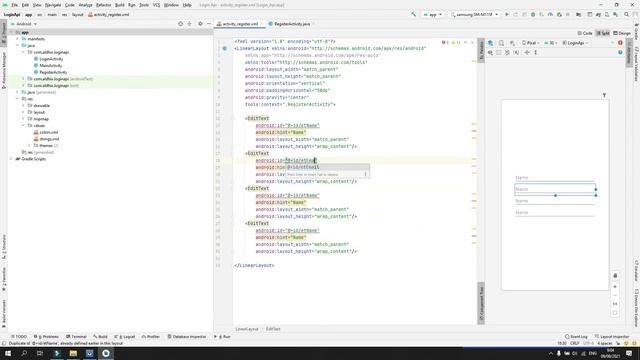
Task: Open the LoginApi theme dropdown
Action: [x=575, y=43]
